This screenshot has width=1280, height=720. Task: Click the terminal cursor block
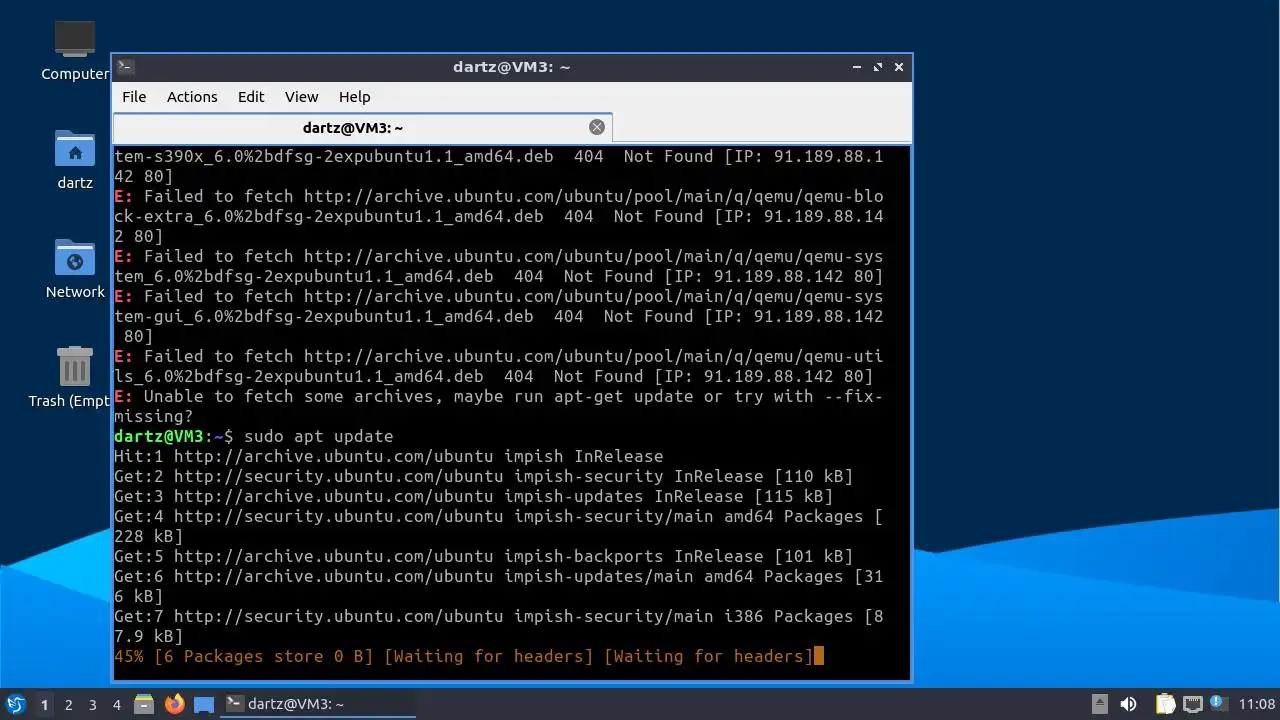(x=819, y=656)
